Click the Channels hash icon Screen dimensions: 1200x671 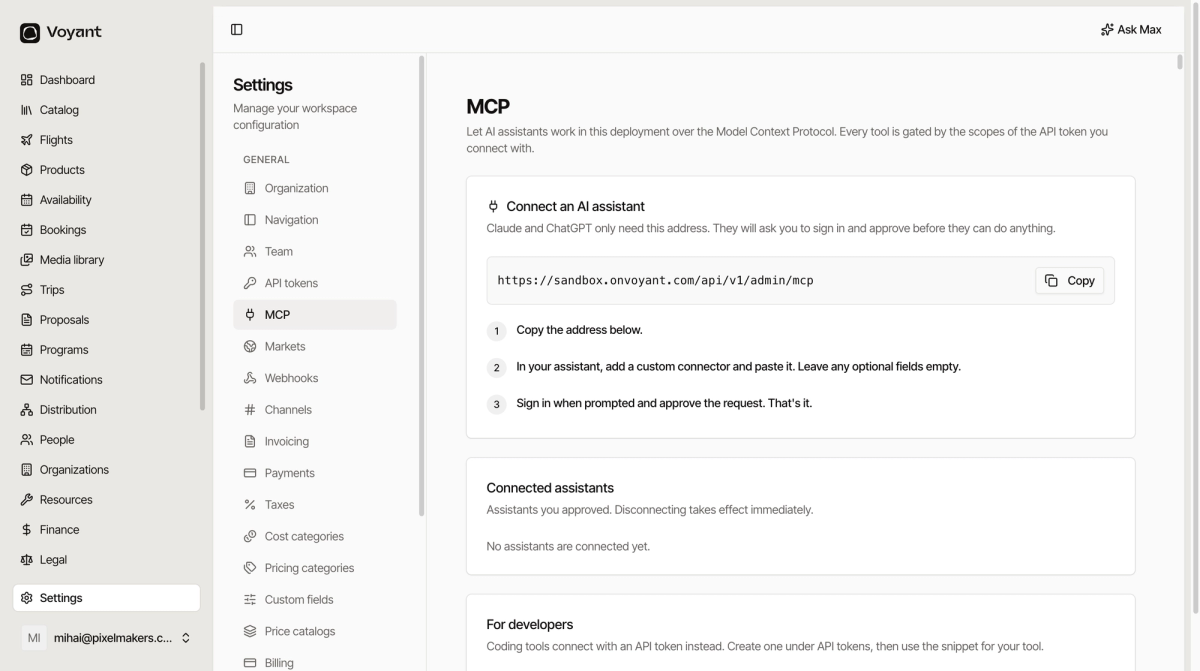pyautogui.click(x=250, y=410)
